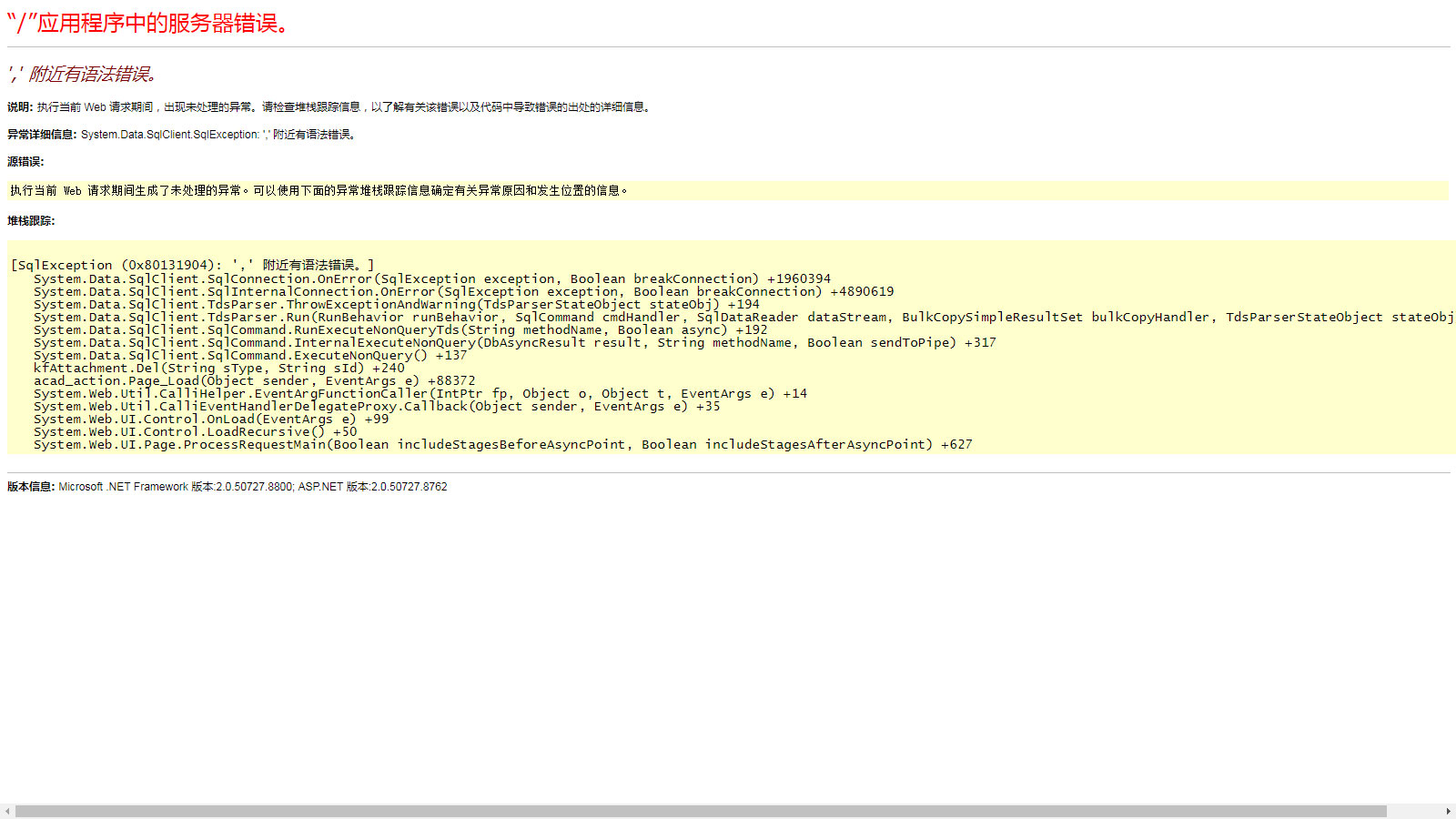Click the "版本信息" .NET Framework version line
The height and width of the screenshot is (819, 1456).
click(227, 487)
